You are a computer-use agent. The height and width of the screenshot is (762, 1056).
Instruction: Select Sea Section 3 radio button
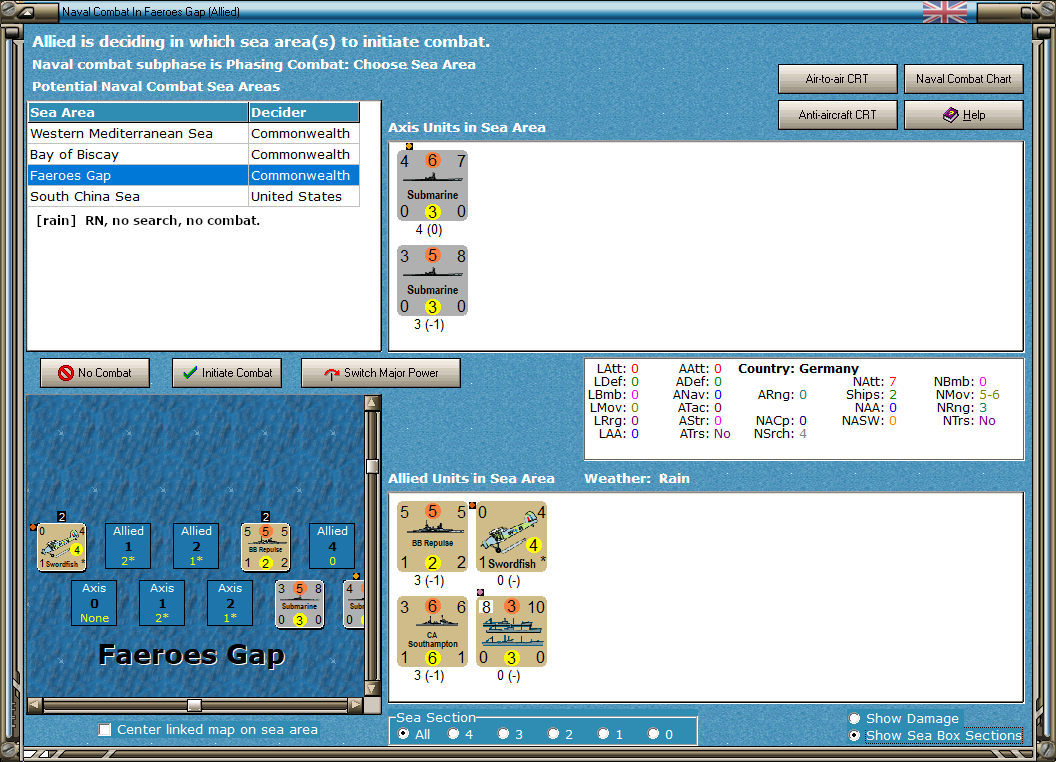504,734
